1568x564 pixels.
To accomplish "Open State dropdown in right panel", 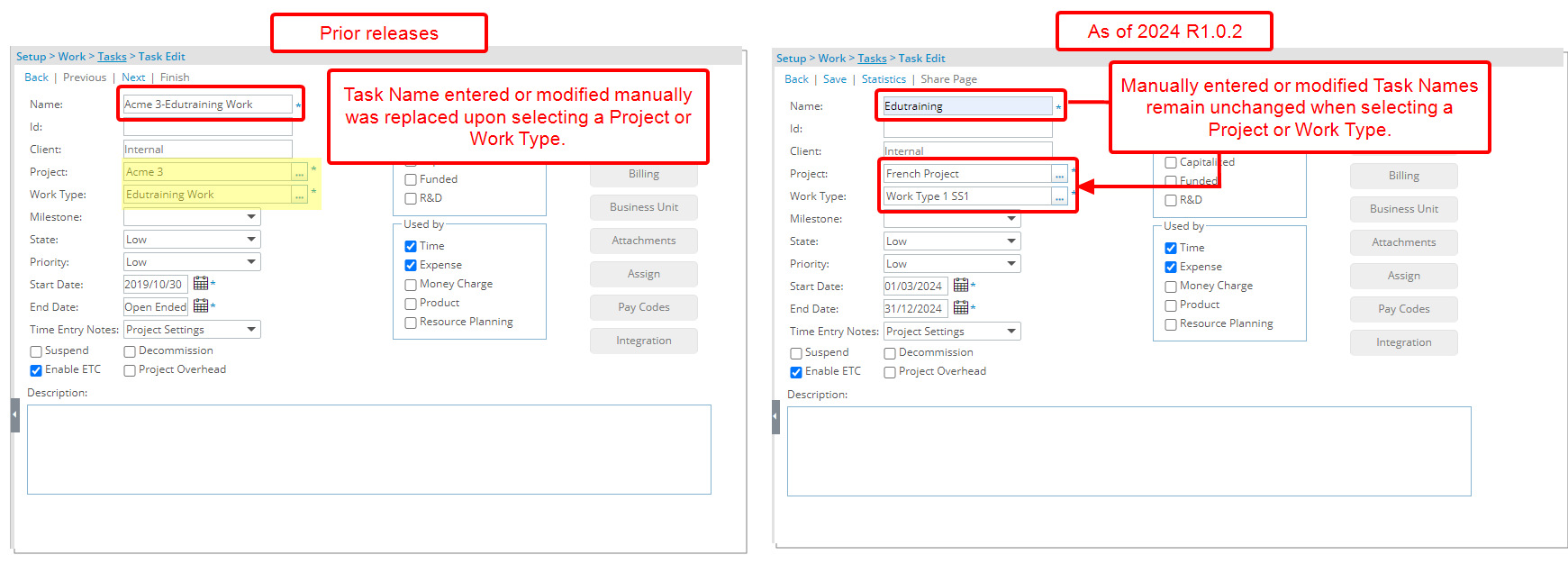I will (952, 241).
